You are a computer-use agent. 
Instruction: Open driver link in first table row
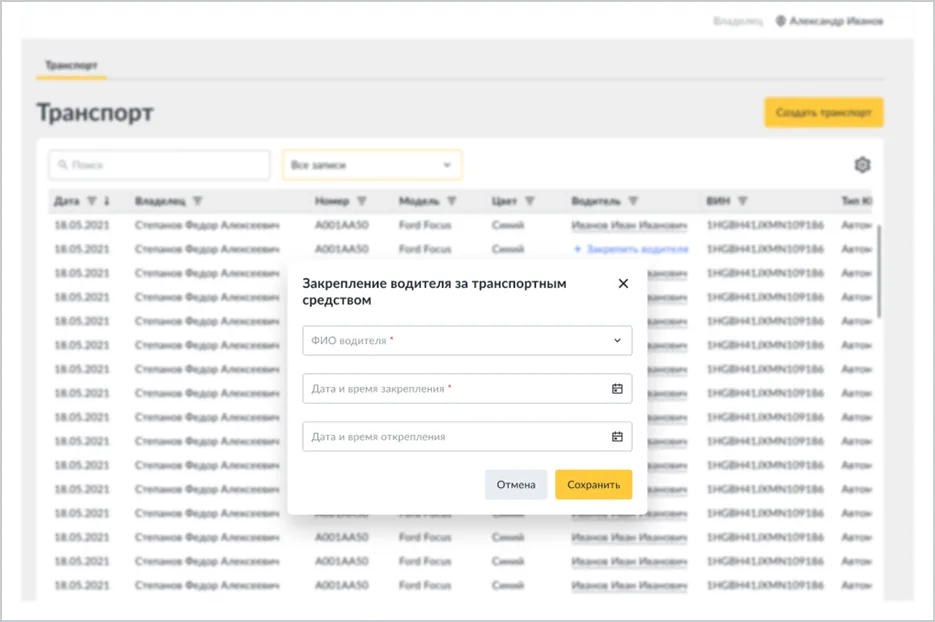[629, 225]
